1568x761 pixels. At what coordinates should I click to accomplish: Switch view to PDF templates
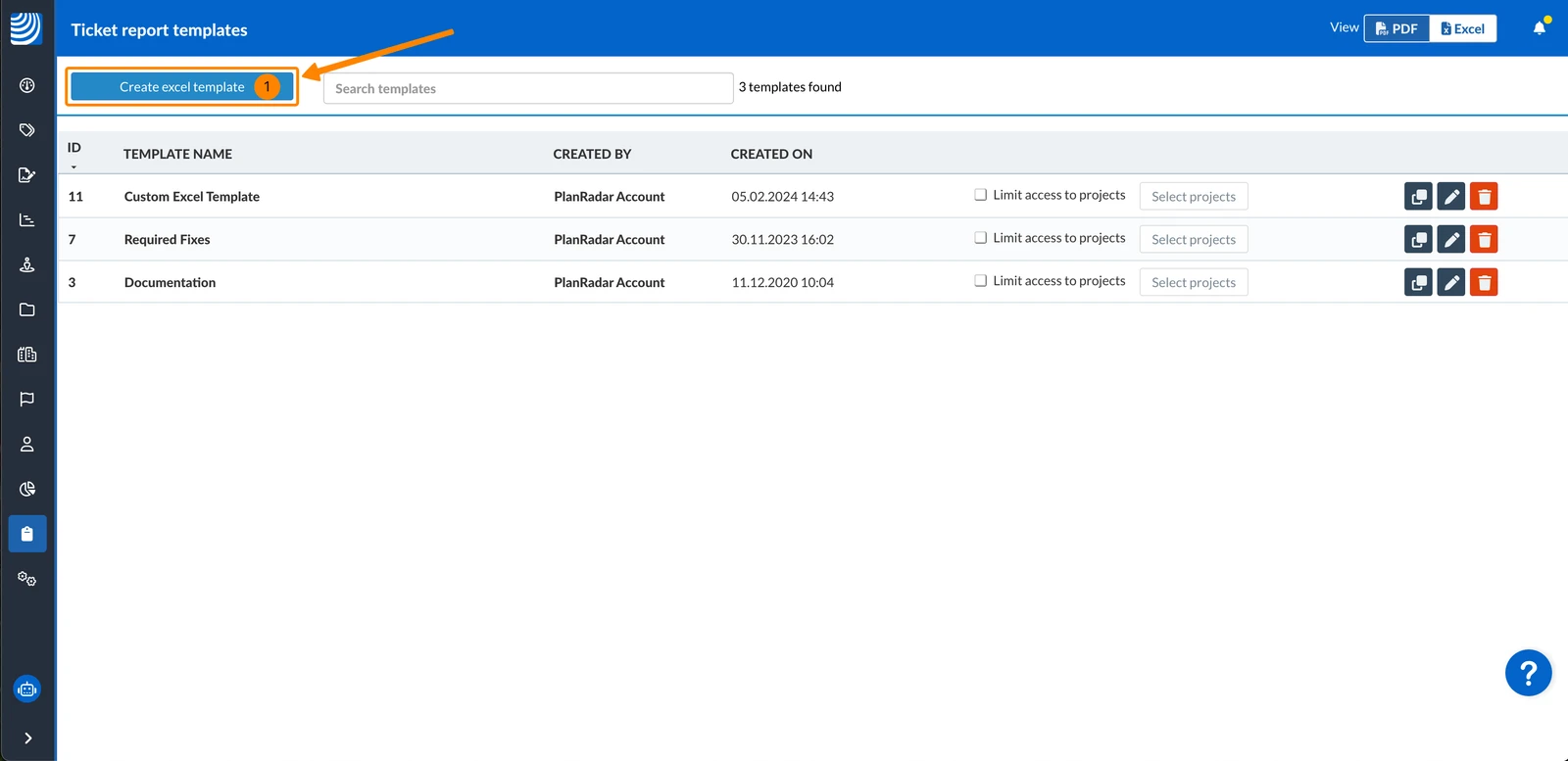[x=1396, y=28]
